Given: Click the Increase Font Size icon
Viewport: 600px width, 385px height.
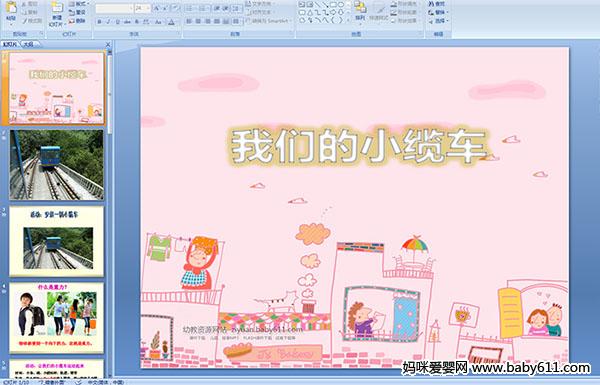Looking at the screenshot, I should coord(157,8).
